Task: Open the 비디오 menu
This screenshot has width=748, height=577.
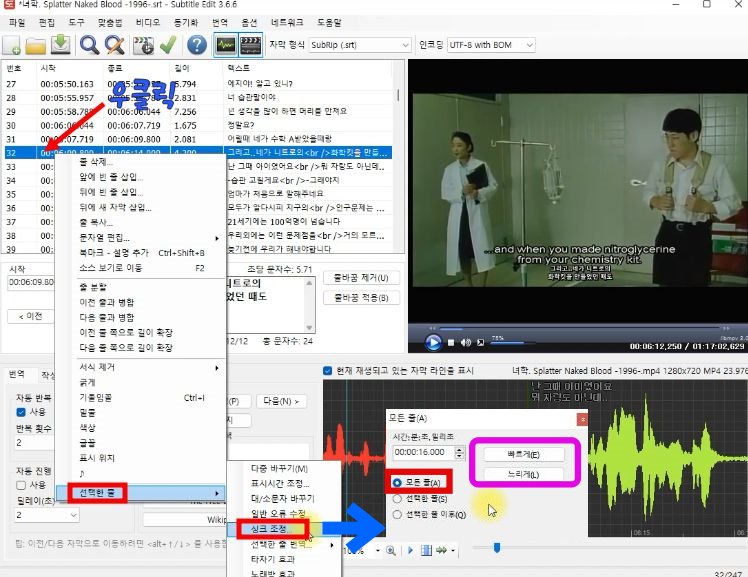Action: (148, 22)
